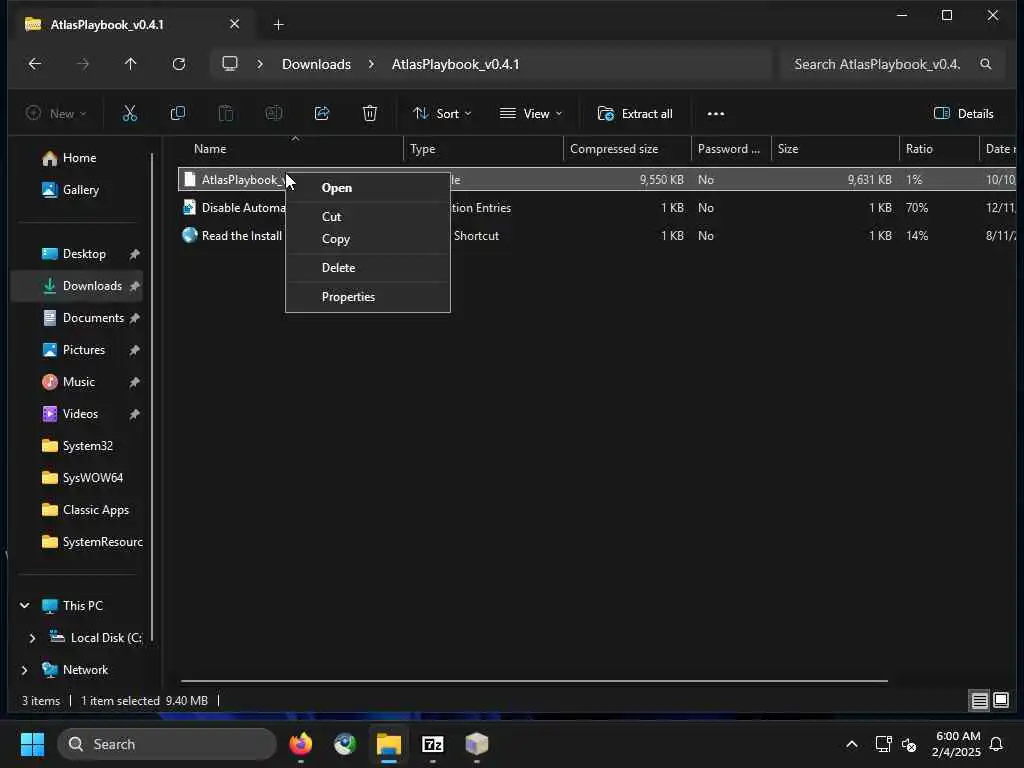Click Extract all button
The image size is (1024, 768).
[635, 114]
